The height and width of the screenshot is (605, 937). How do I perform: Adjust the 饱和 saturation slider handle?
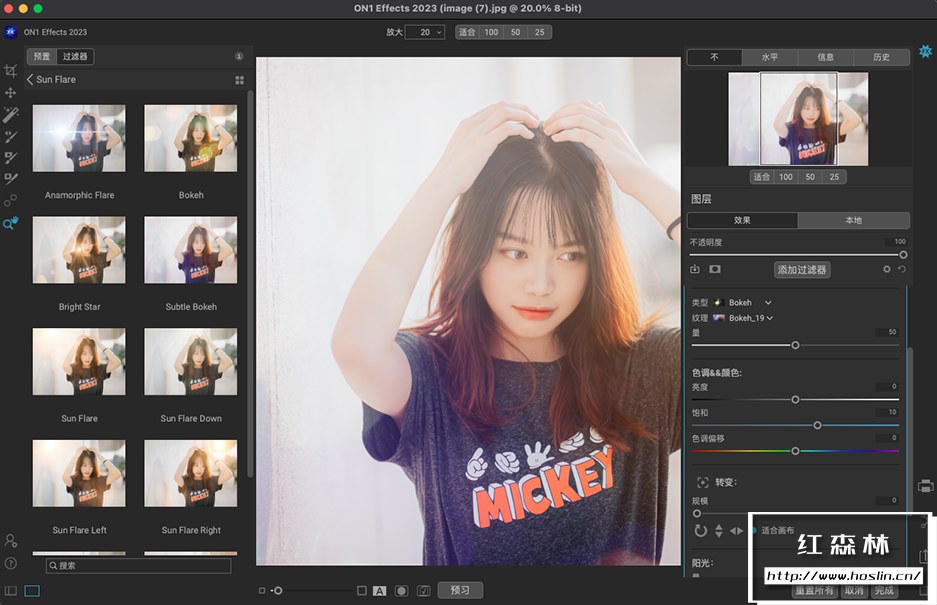[x=817, y=425]
